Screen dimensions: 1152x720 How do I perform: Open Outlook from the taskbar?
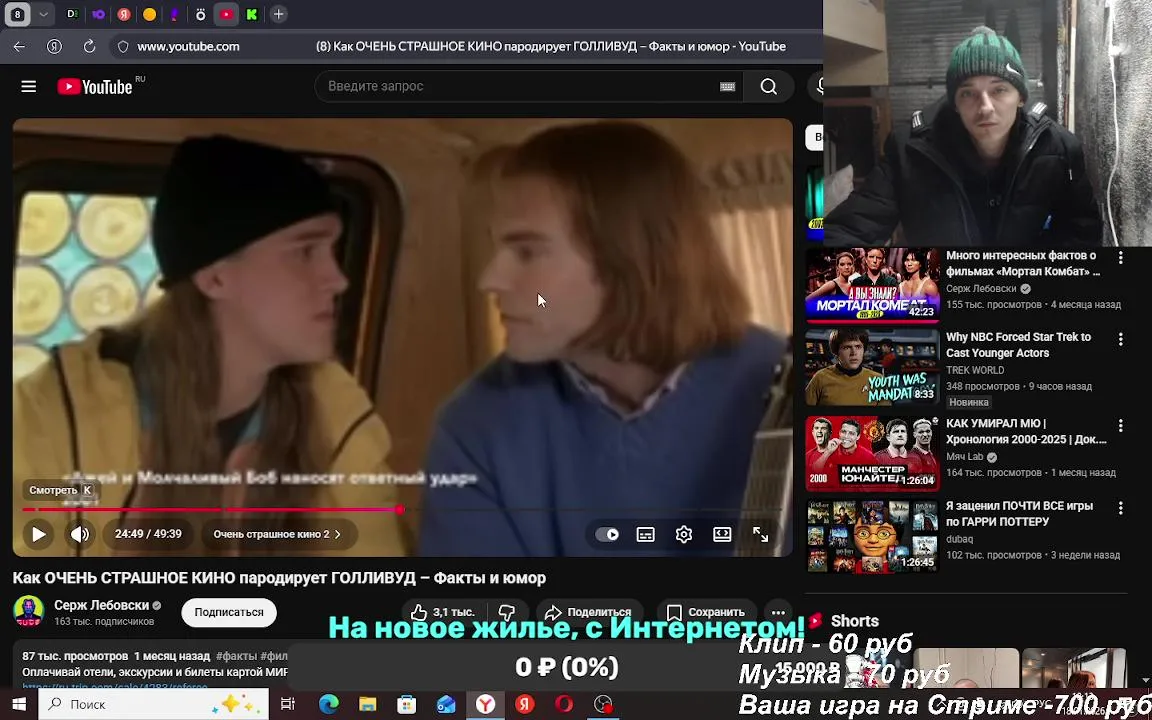pyautogui.click(x=446, y=705)
